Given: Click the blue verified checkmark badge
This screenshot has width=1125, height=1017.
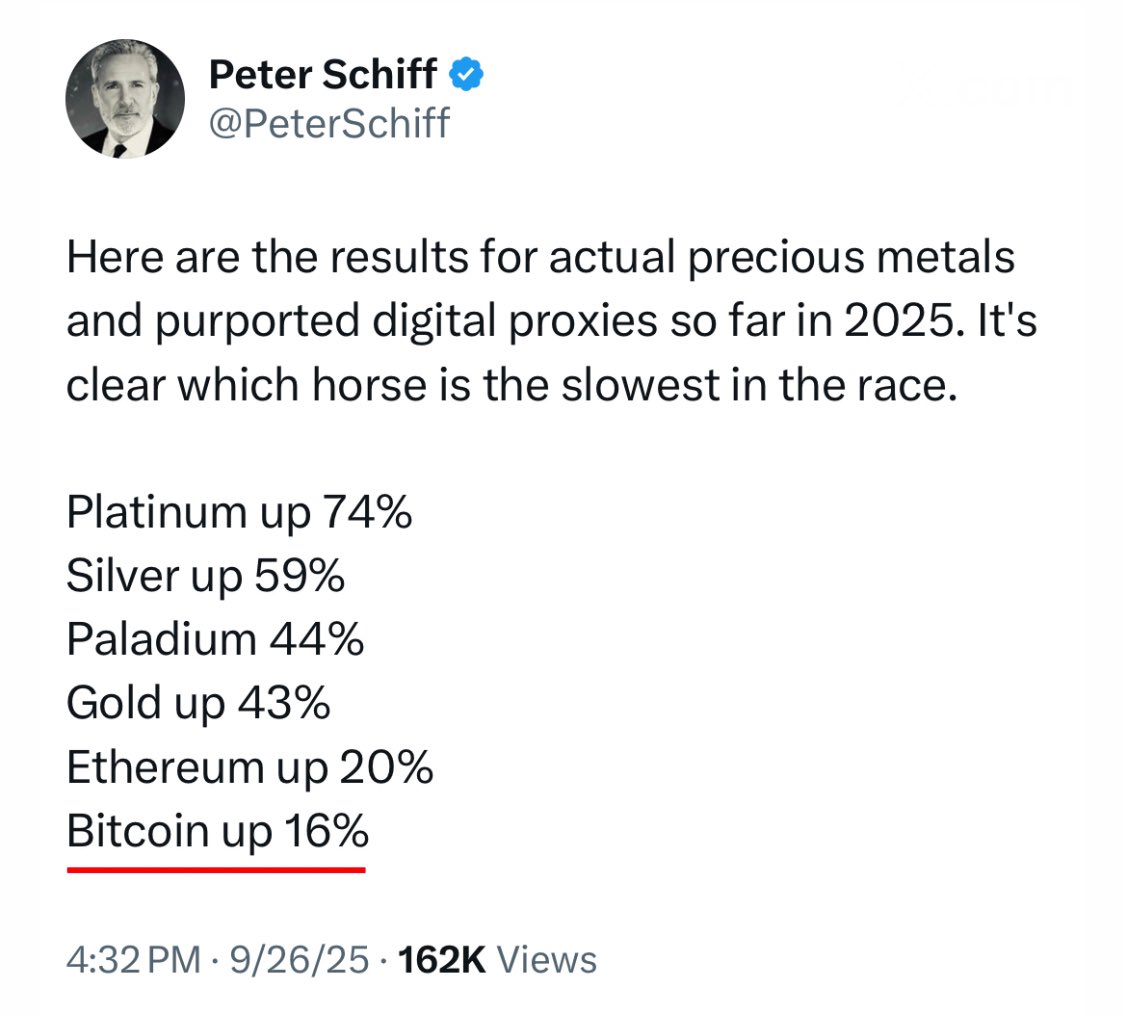Looking at the screenshot, I should coord(467,74).
